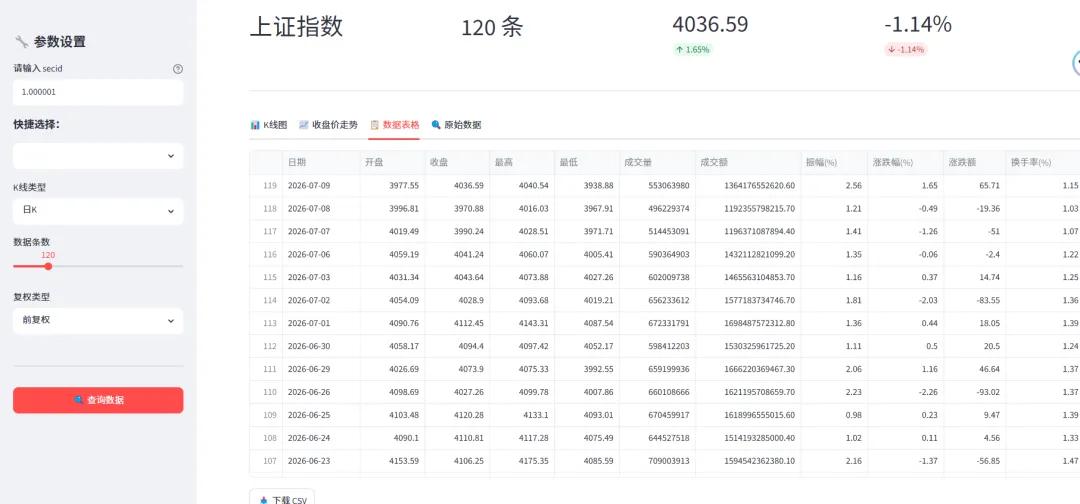Open the 复权类型 dropdown showing 前复权
The width and height of the screenshot is (1080, 504).
(x=98, y=321)
